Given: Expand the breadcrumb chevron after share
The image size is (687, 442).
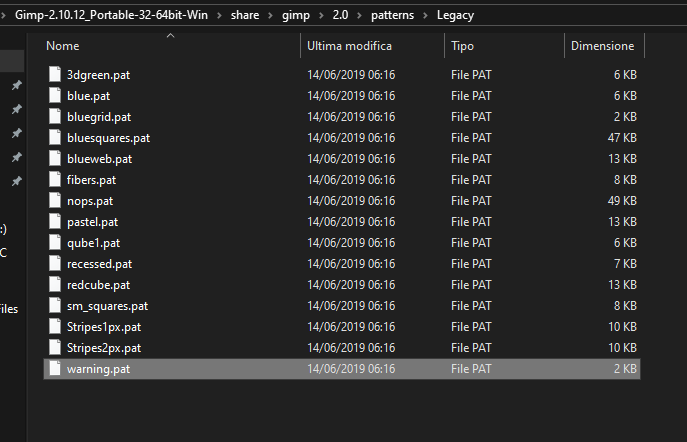Looking at the screenshot, I should click(x=270, y=15).
